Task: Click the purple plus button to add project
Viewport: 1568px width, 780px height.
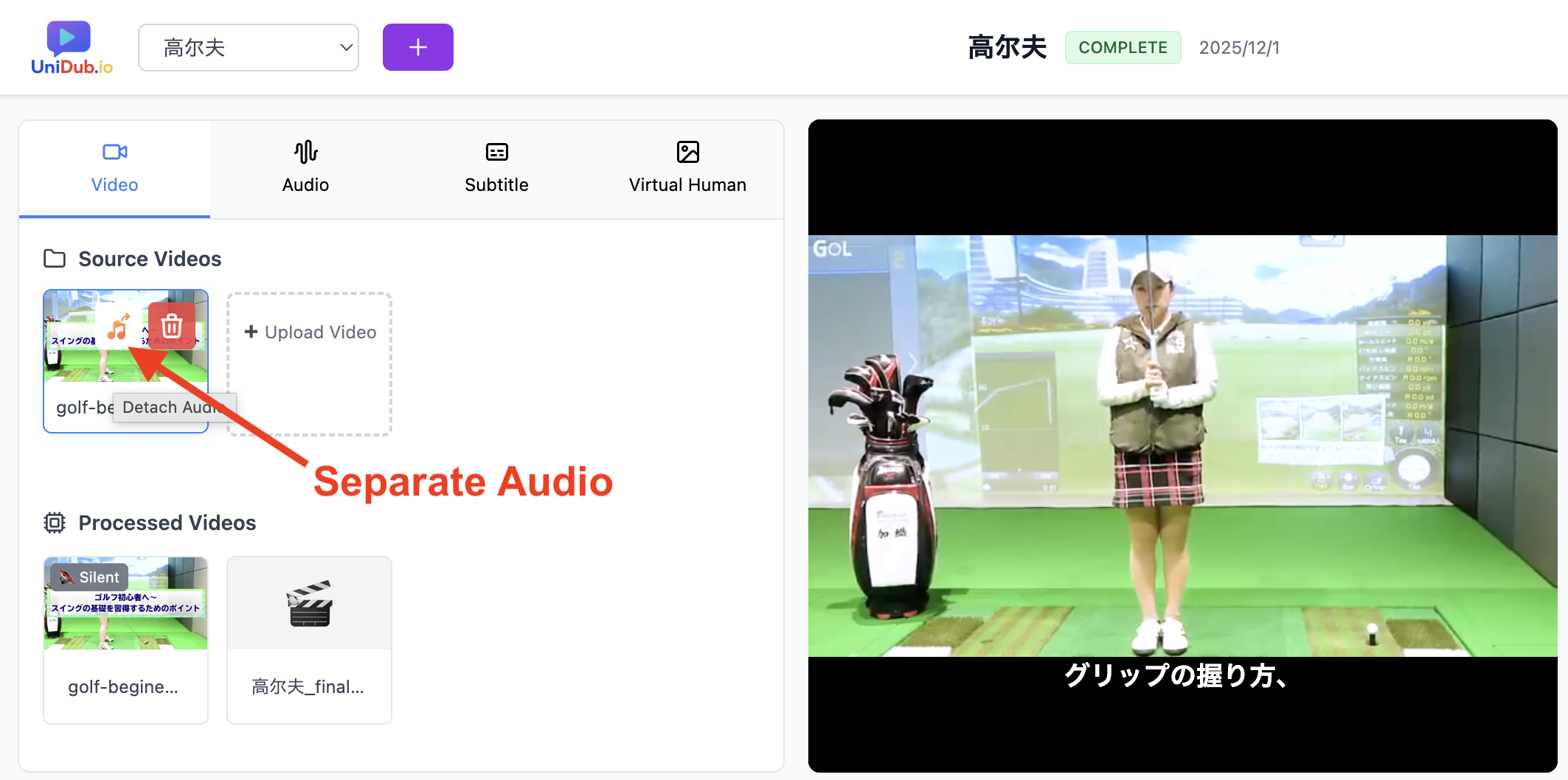Action: (417, 46)
